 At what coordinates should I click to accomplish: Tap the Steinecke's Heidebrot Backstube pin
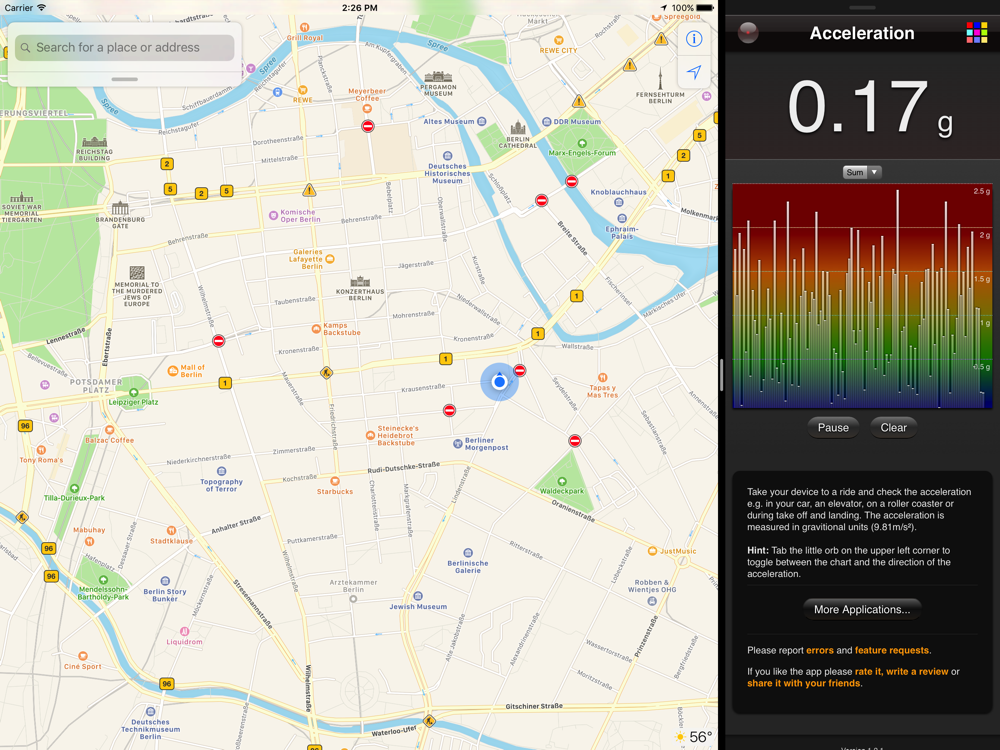(x=370, y=436)
